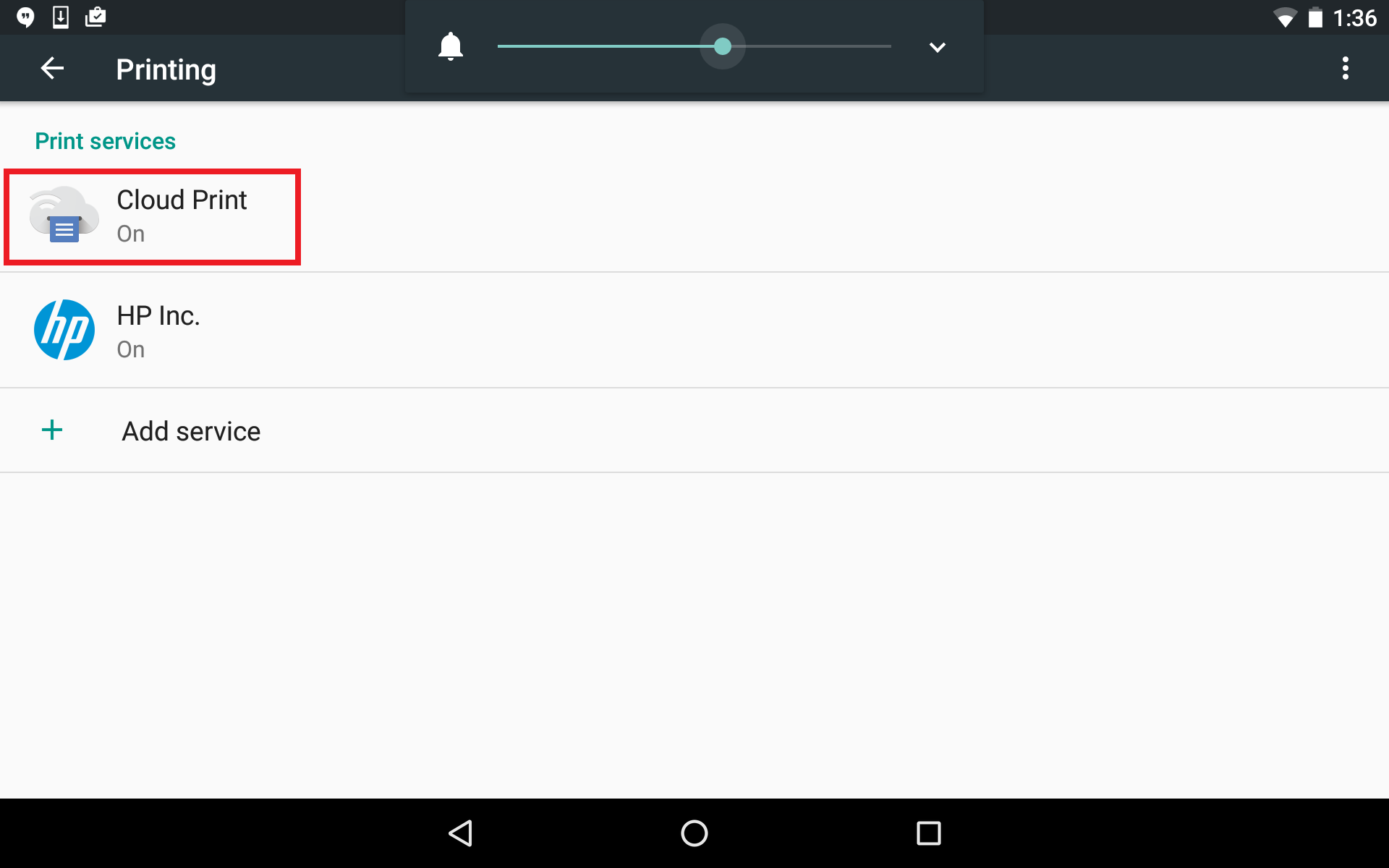Open the Cloud Print service entry
Image resolution: width=1389 pixels, height=868 pixels.
tap(694, 216)
